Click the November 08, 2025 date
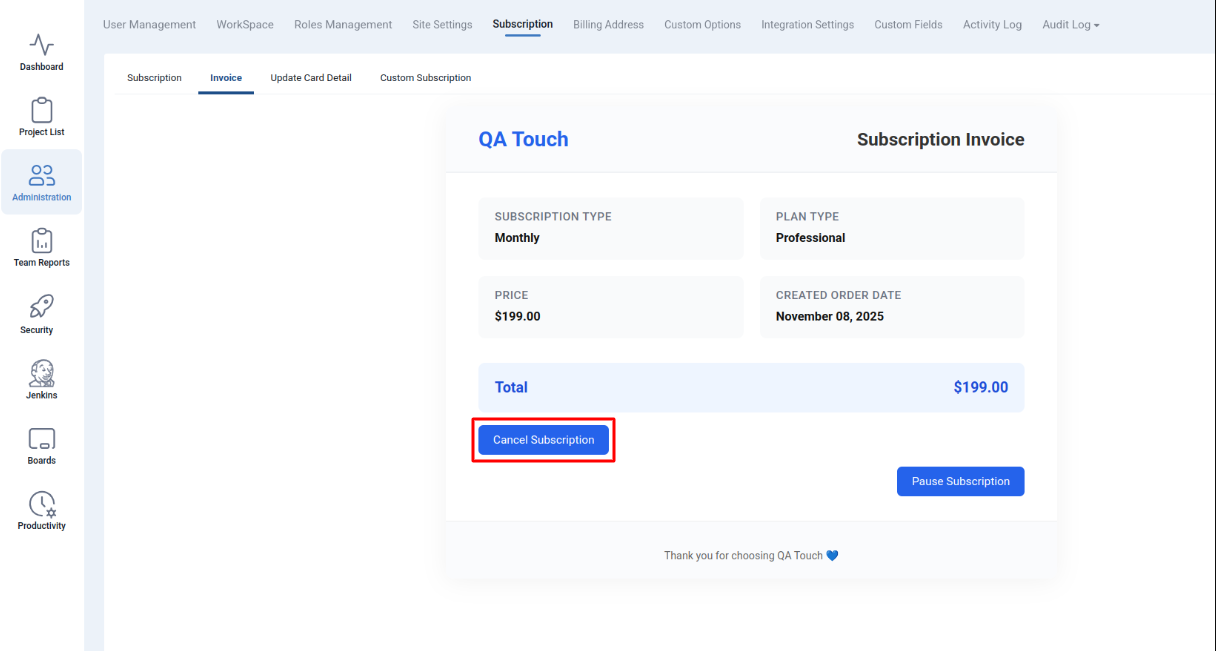1216x651 pixels. [x=829, y=317]
